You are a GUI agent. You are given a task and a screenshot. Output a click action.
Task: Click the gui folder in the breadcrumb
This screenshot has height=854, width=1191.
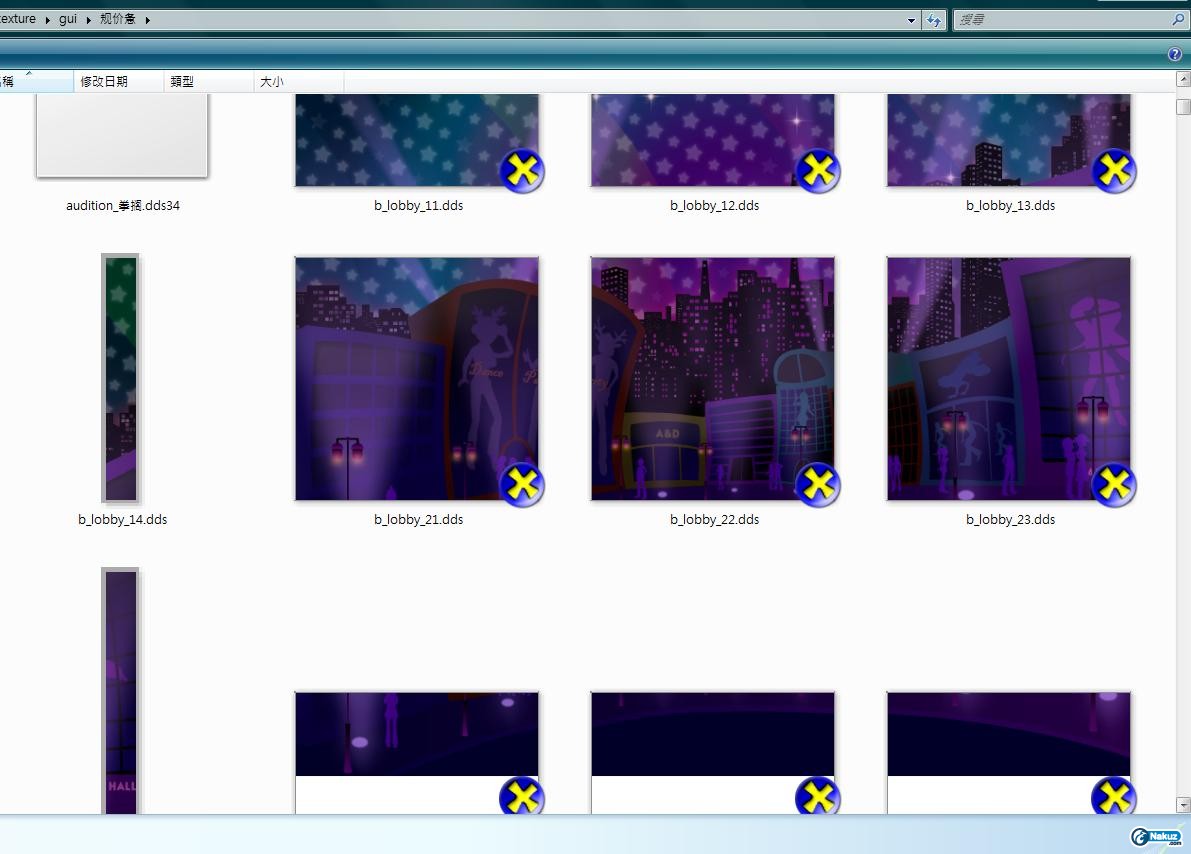[68, 19]
